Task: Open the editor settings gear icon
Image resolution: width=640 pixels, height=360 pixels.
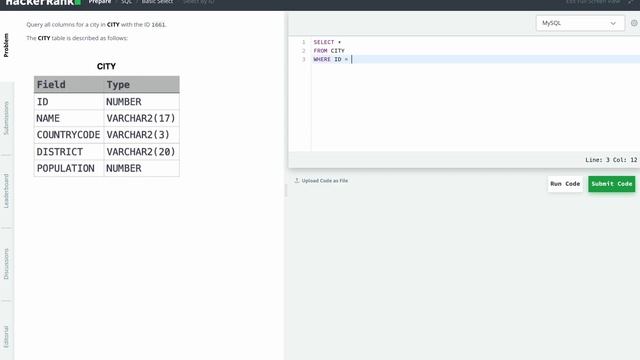Action: pos(634,23)
